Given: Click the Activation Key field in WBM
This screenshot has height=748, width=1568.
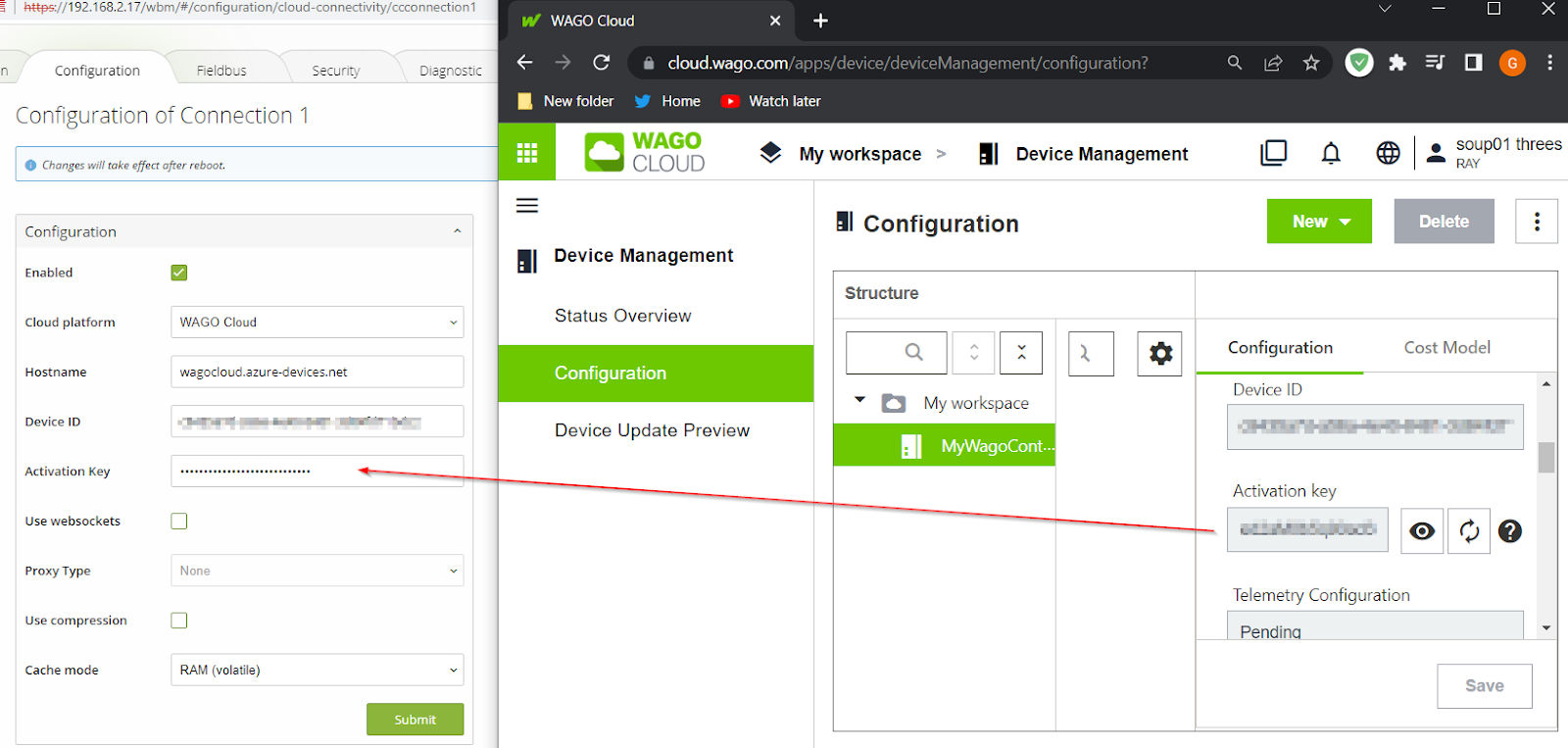Looking at the screenshot, I should (317, 471).
